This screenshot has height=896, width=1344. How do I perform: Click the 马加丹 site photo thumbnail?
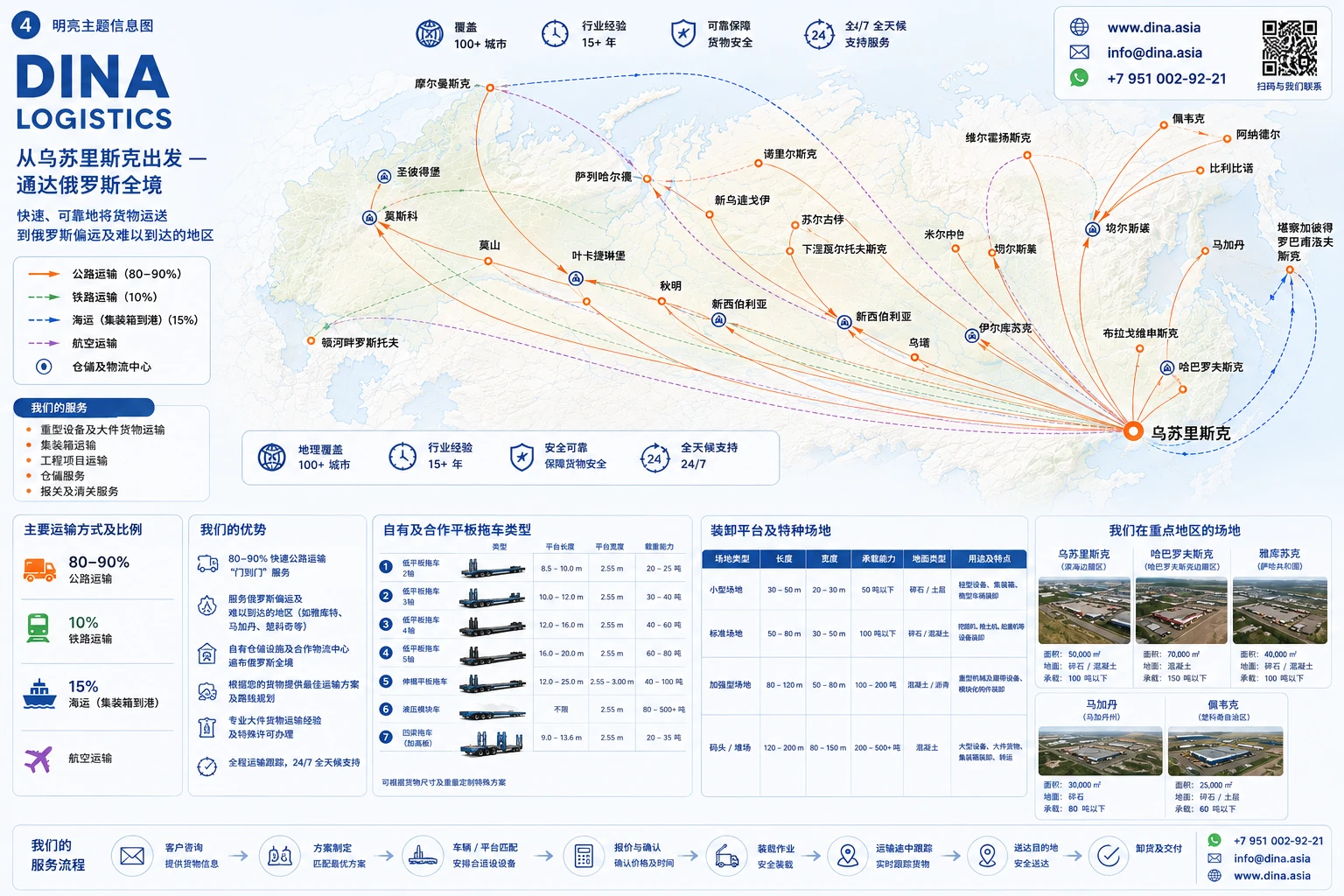point(1100,752)
